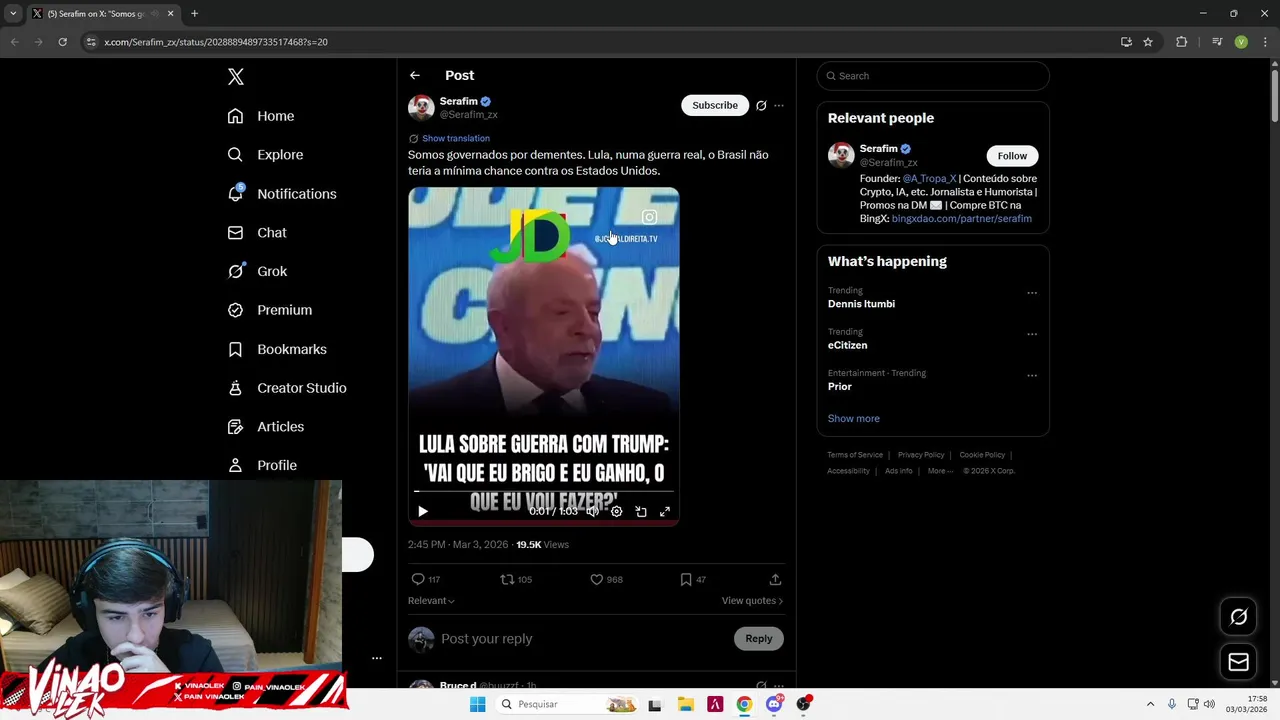Open the Home page from the sidebar
Viewport: 1280px width, 720px height.
[x=261, y=116]
